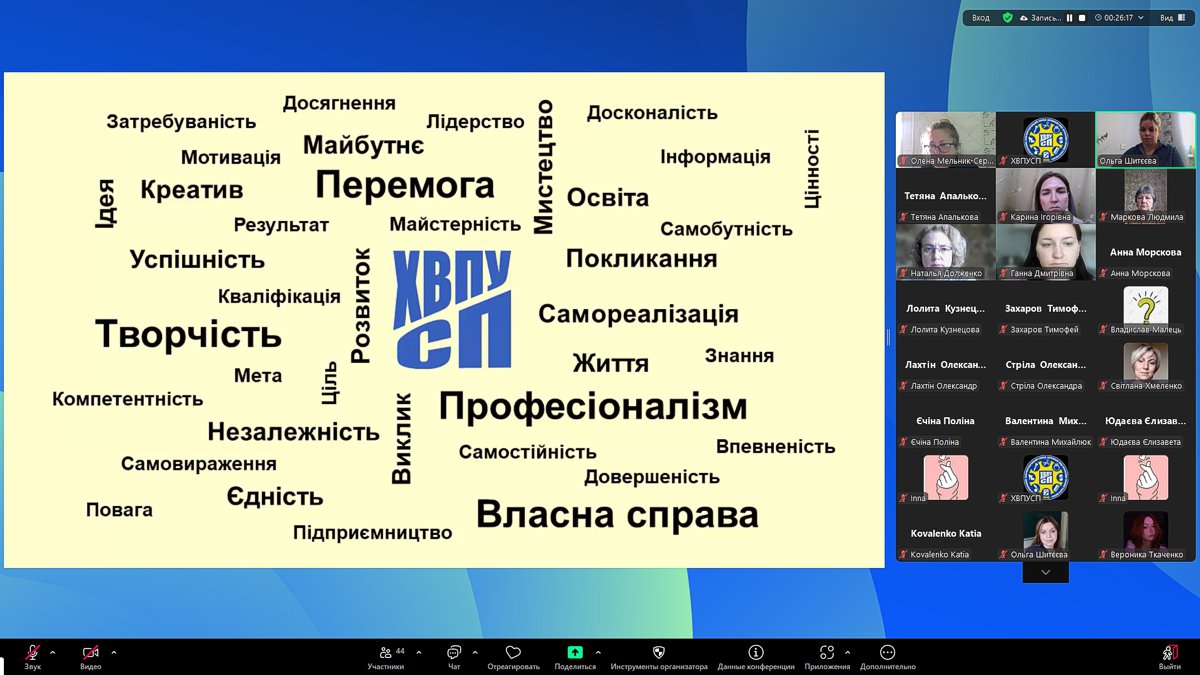The height and width of the screenshot is (675, 1200).
Task: Click the green encryption shield icon
Action: click(1008, 18)
